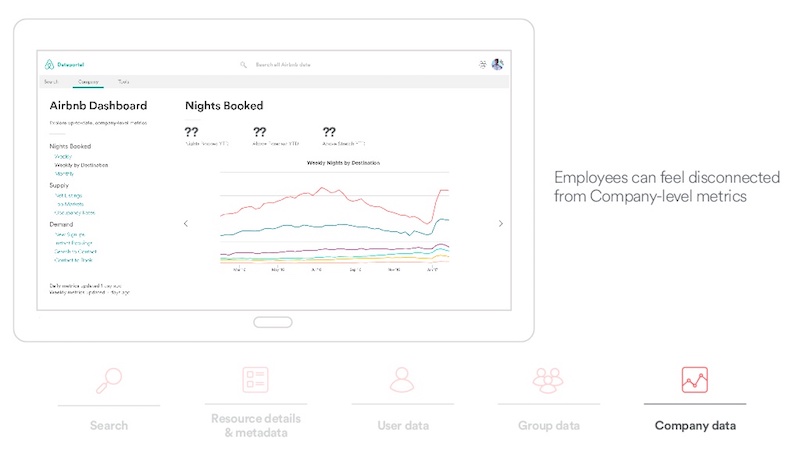
Task: Switch to the Search tab
Action: tap(51, 82)
